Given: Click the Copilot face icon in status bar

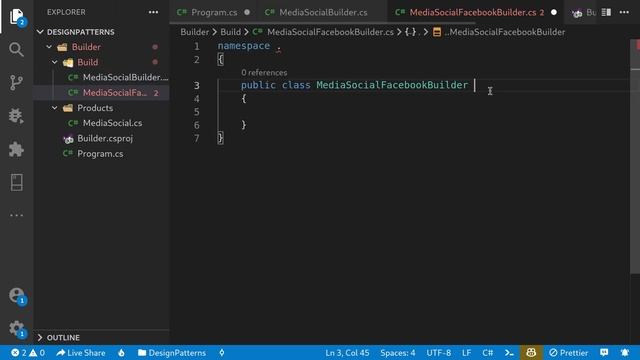Looking at the screenshot, I should [x=531, y=353].
